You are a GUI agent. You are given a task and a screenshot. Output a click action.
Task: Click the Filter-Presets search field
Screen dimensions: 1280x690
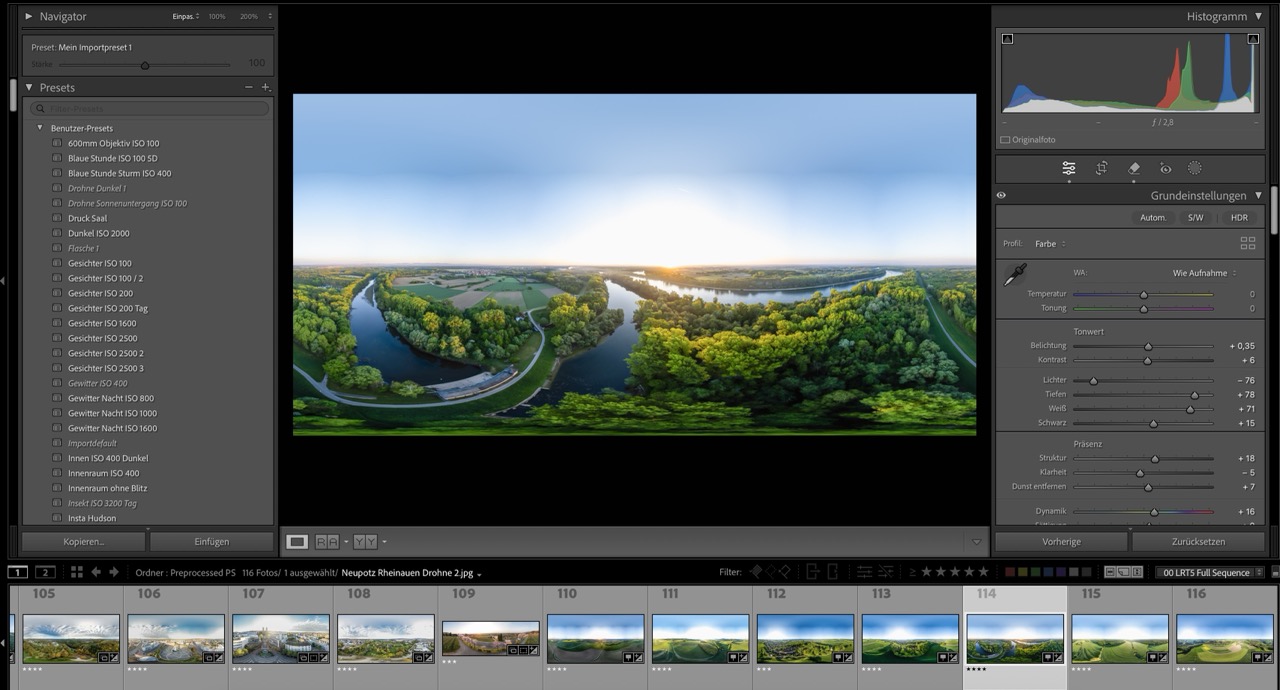click(150, 108)
